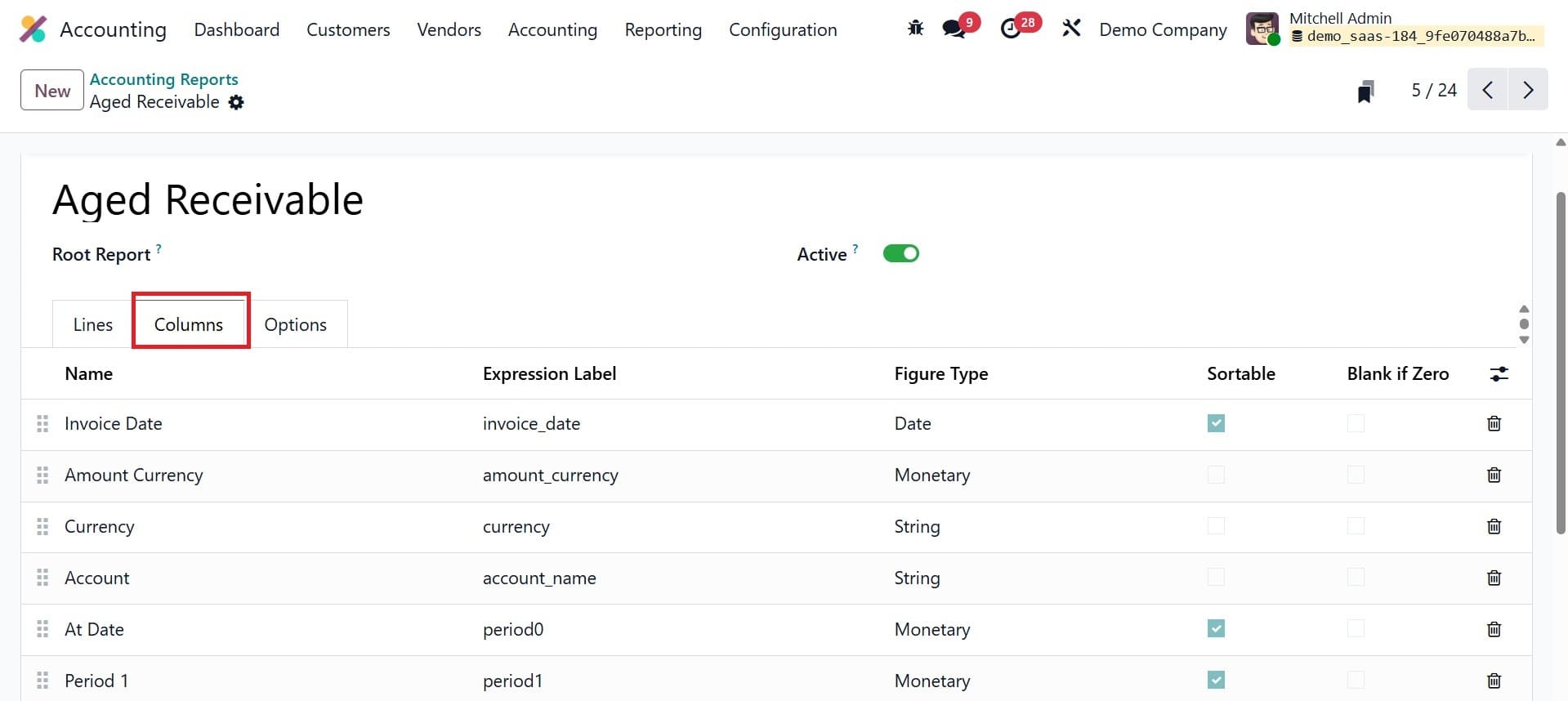Delete the Currency row
The width and height of the screenshot is (1568, 701).
[x=1494, y=526]
